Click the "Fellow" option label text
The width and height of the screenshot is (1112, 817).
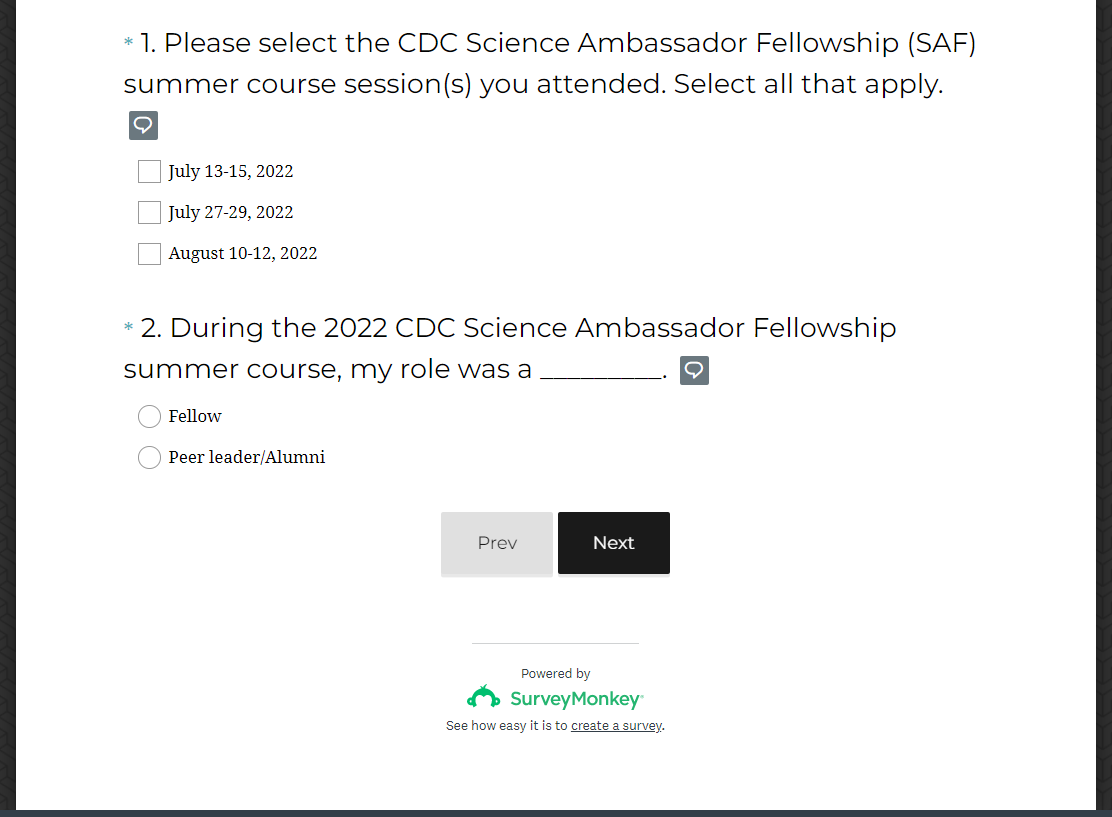point(195,416)
